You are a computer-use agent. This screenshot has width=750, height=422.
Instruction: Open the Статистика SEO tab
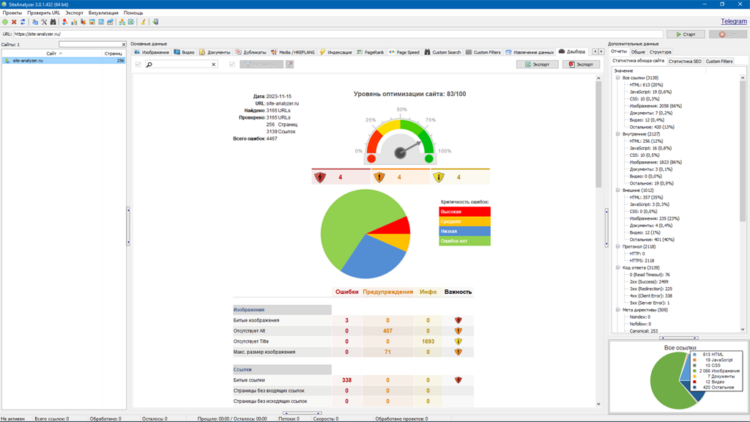pos(684,61)
